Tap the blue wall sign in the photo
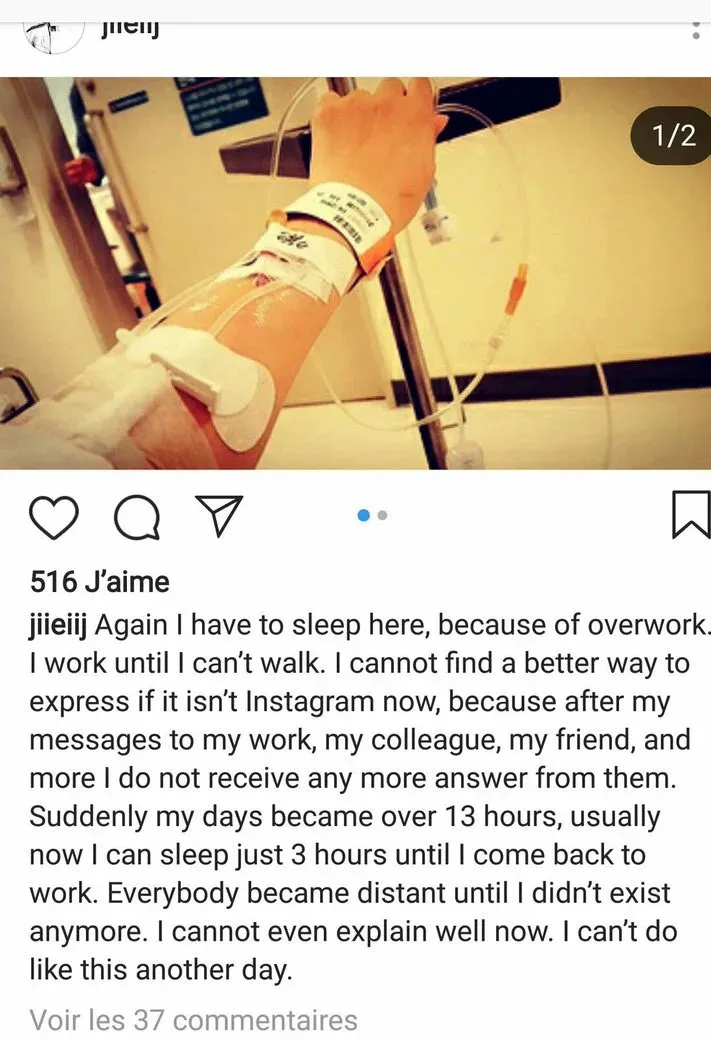 click(222, 105)
